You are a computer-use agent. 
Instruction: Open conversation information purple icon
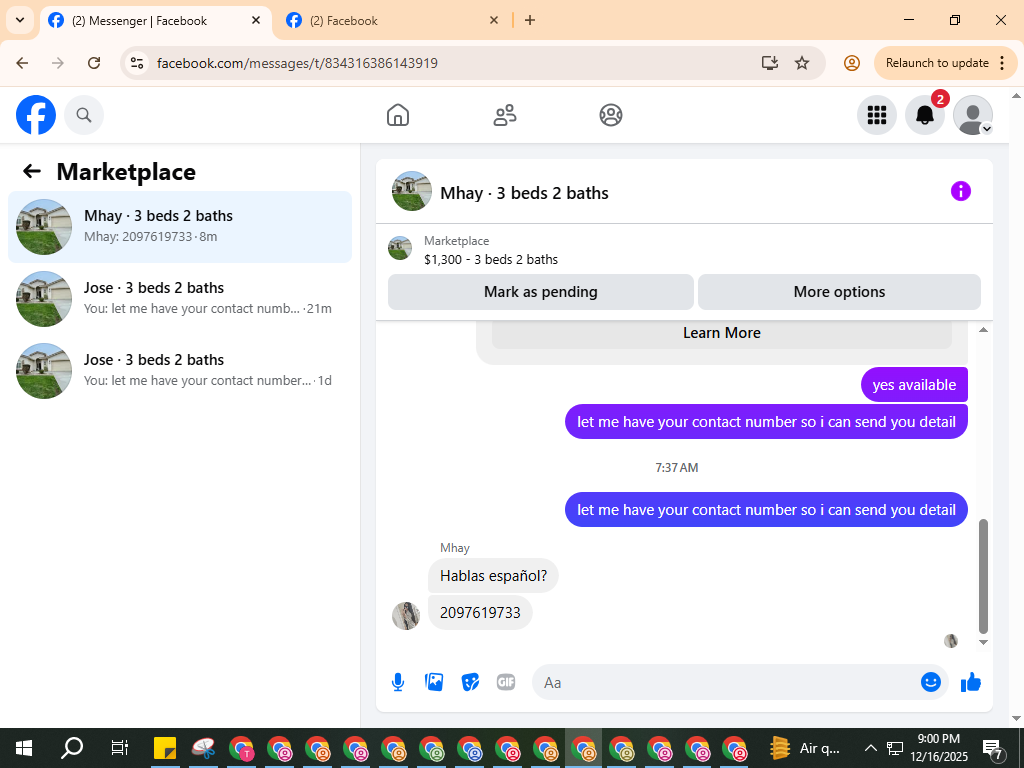pyautogui.click(x=961, y=191)
